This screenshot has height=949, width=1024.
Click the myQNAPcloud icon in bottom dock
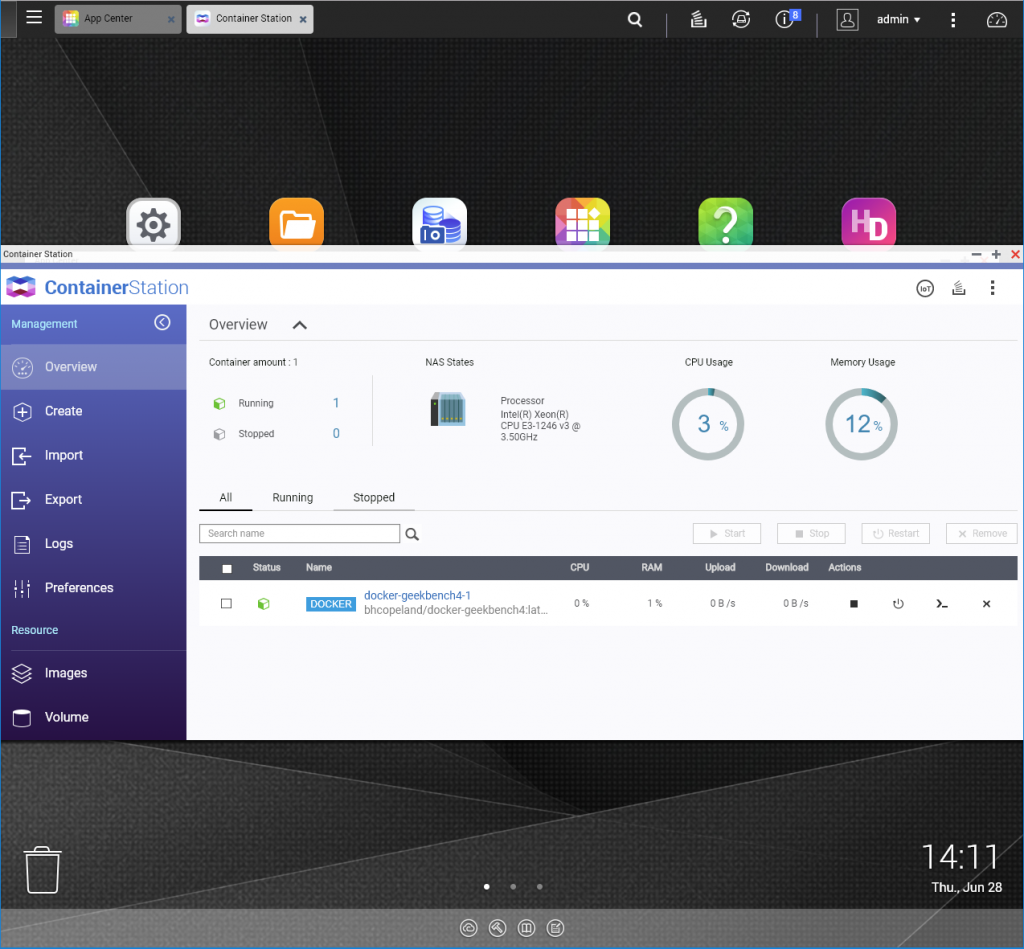[x=469, y=928]
